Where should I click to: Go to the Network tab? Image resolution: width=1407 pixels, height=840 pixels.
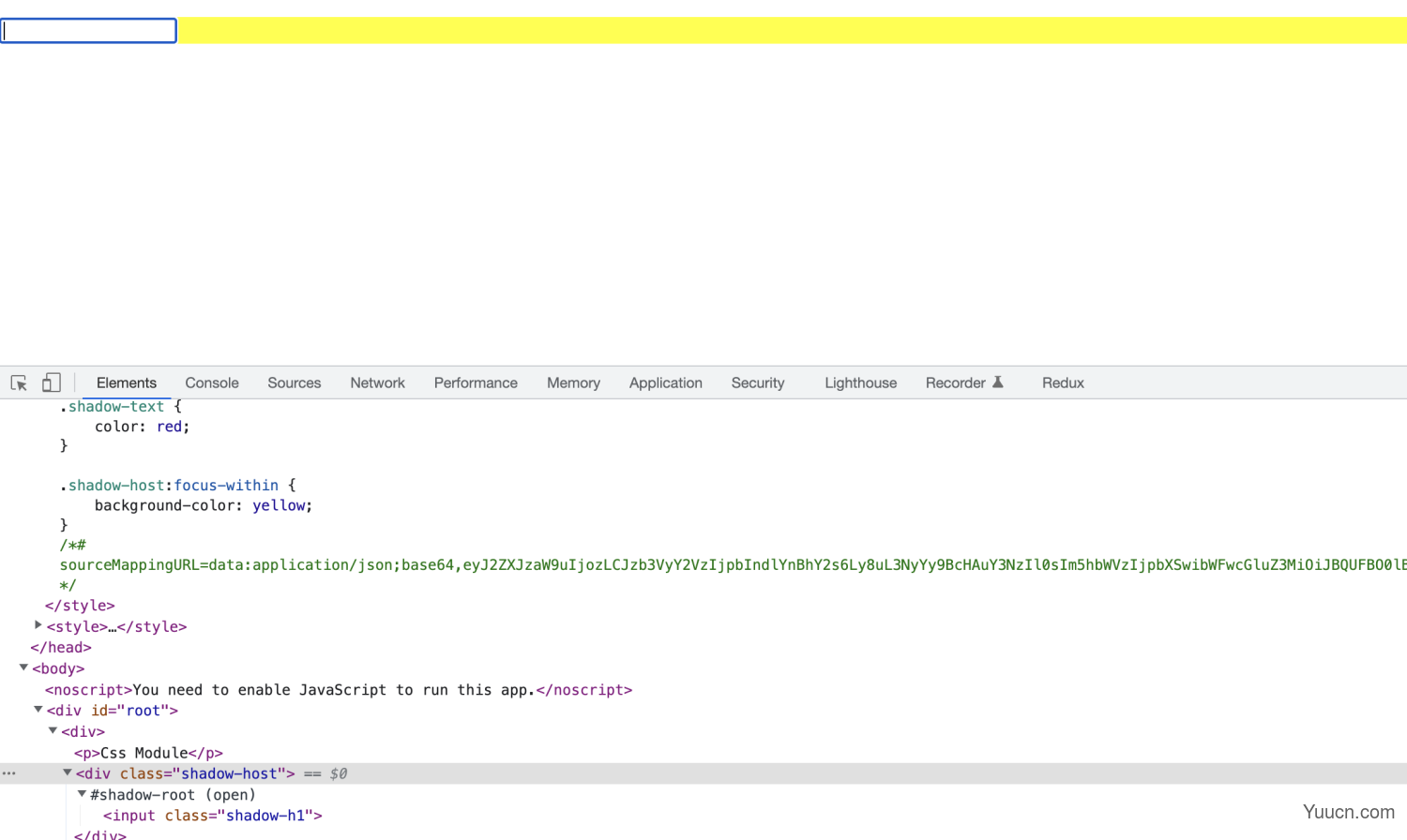[x=378, y=382]
